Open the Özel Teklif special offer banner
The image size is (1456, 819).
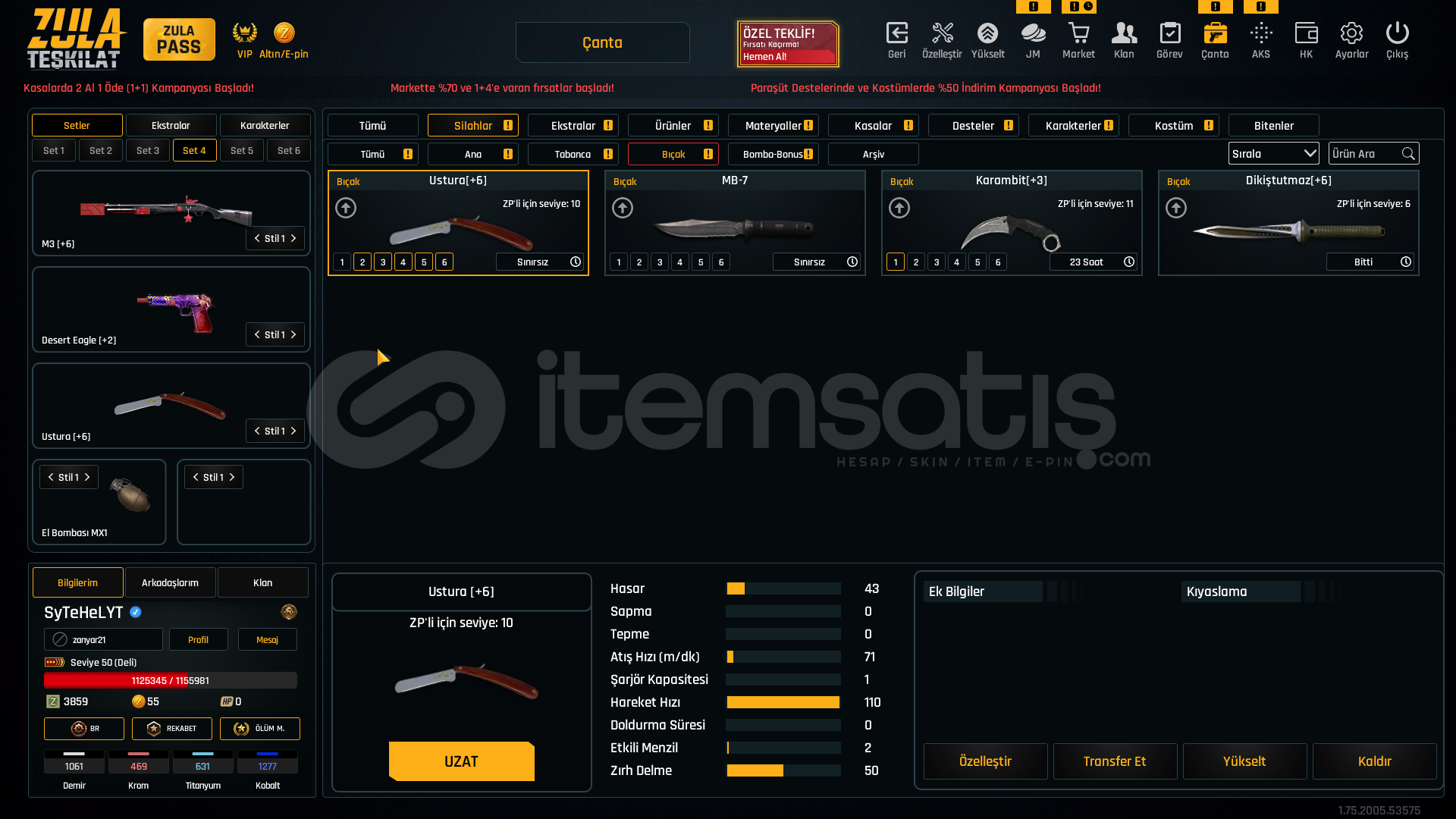pos(788,44)
